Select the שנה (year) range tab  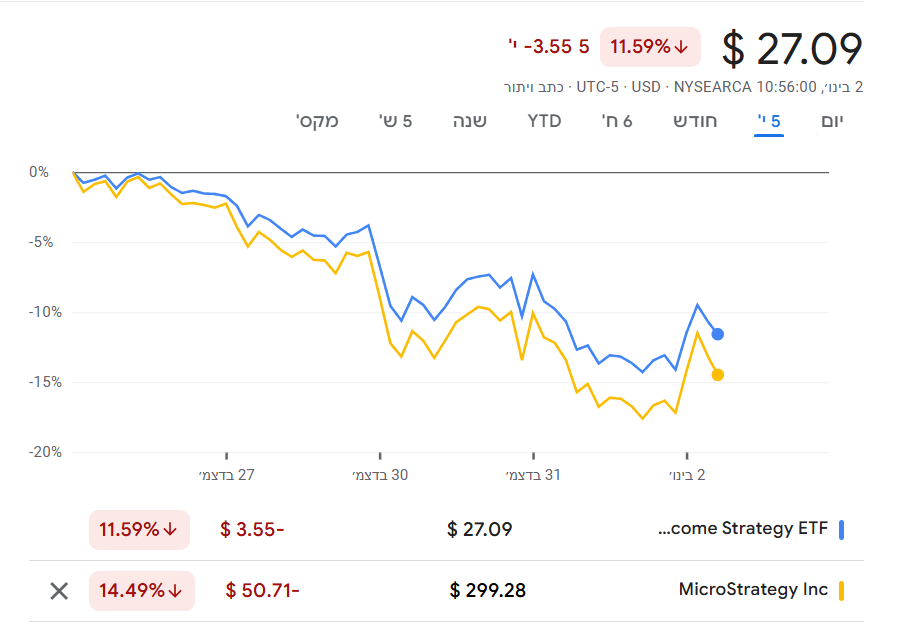(x=469, y=121)
